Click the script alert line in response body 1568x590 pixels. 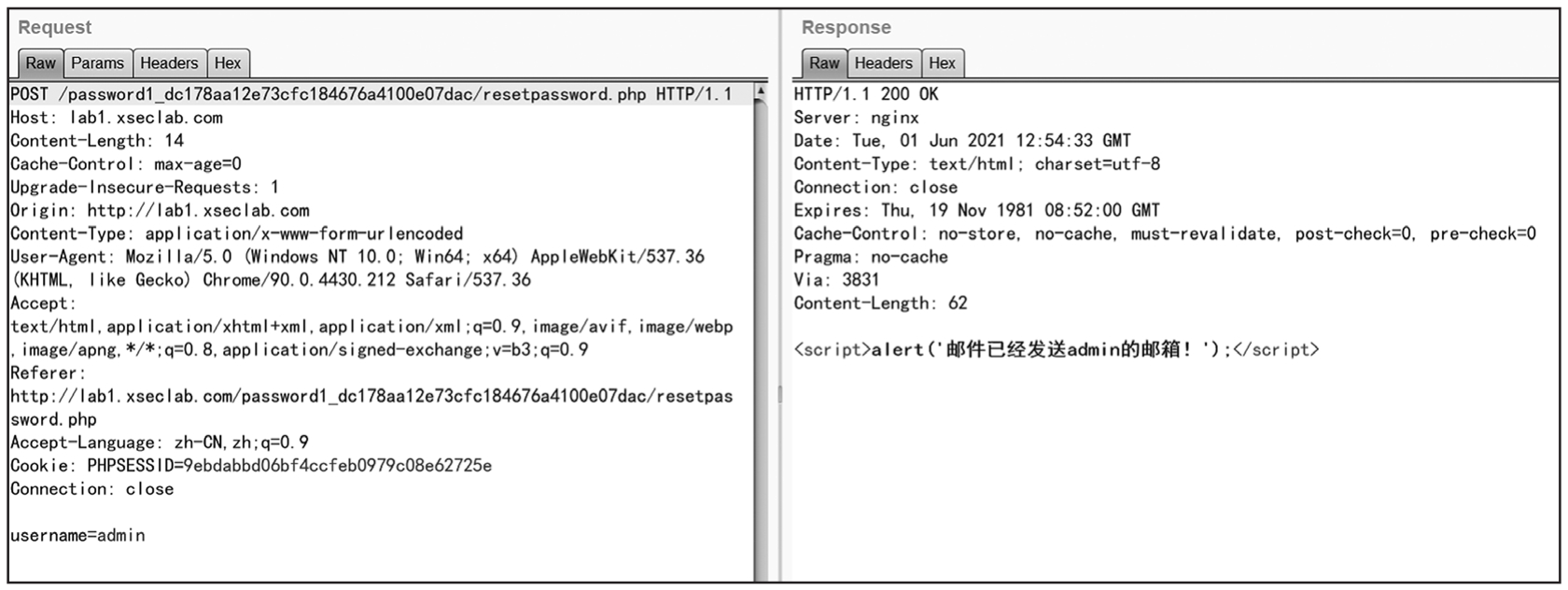click(1056, 350)
